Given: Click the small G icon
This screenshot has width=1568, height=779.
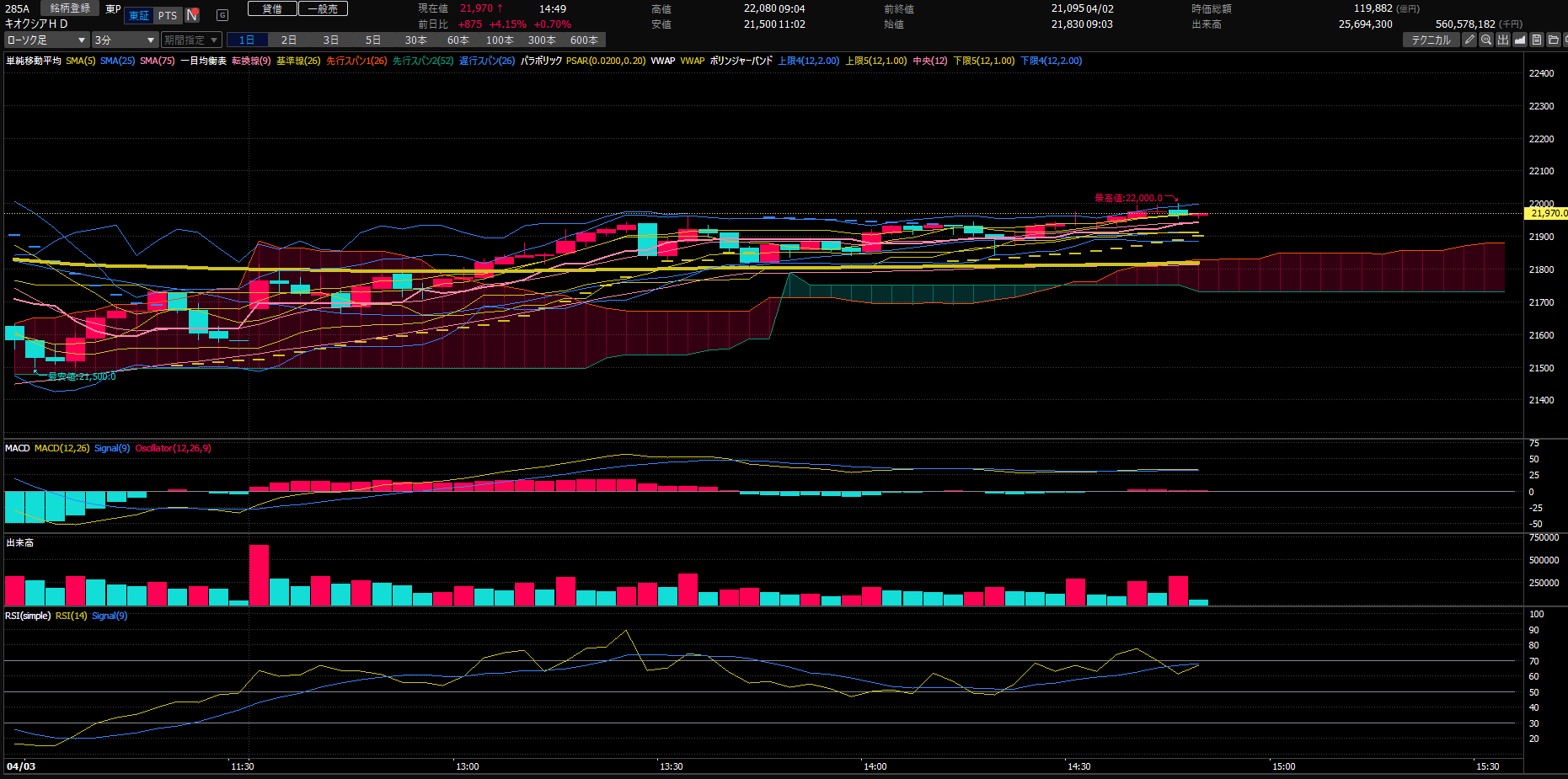Looking at the screenshot, I should point(222,15).
